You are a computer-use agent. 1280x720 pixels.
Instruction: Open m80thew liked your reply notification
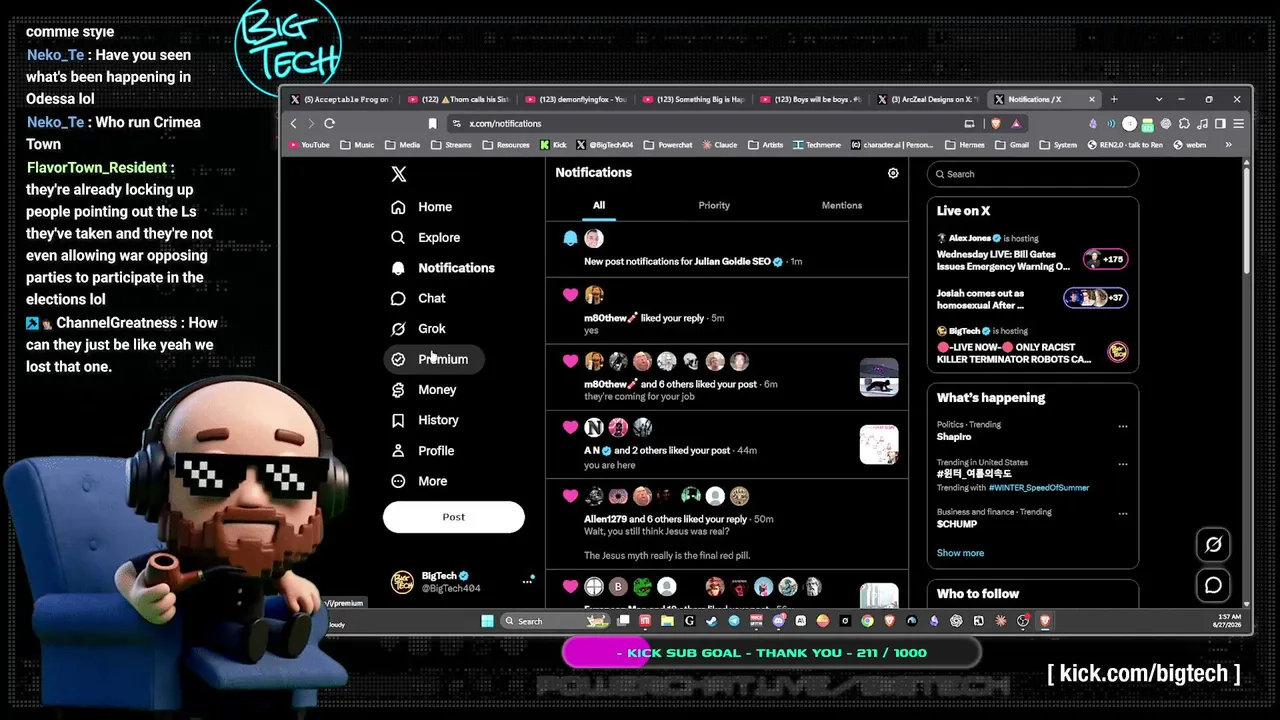click(727, 311)
